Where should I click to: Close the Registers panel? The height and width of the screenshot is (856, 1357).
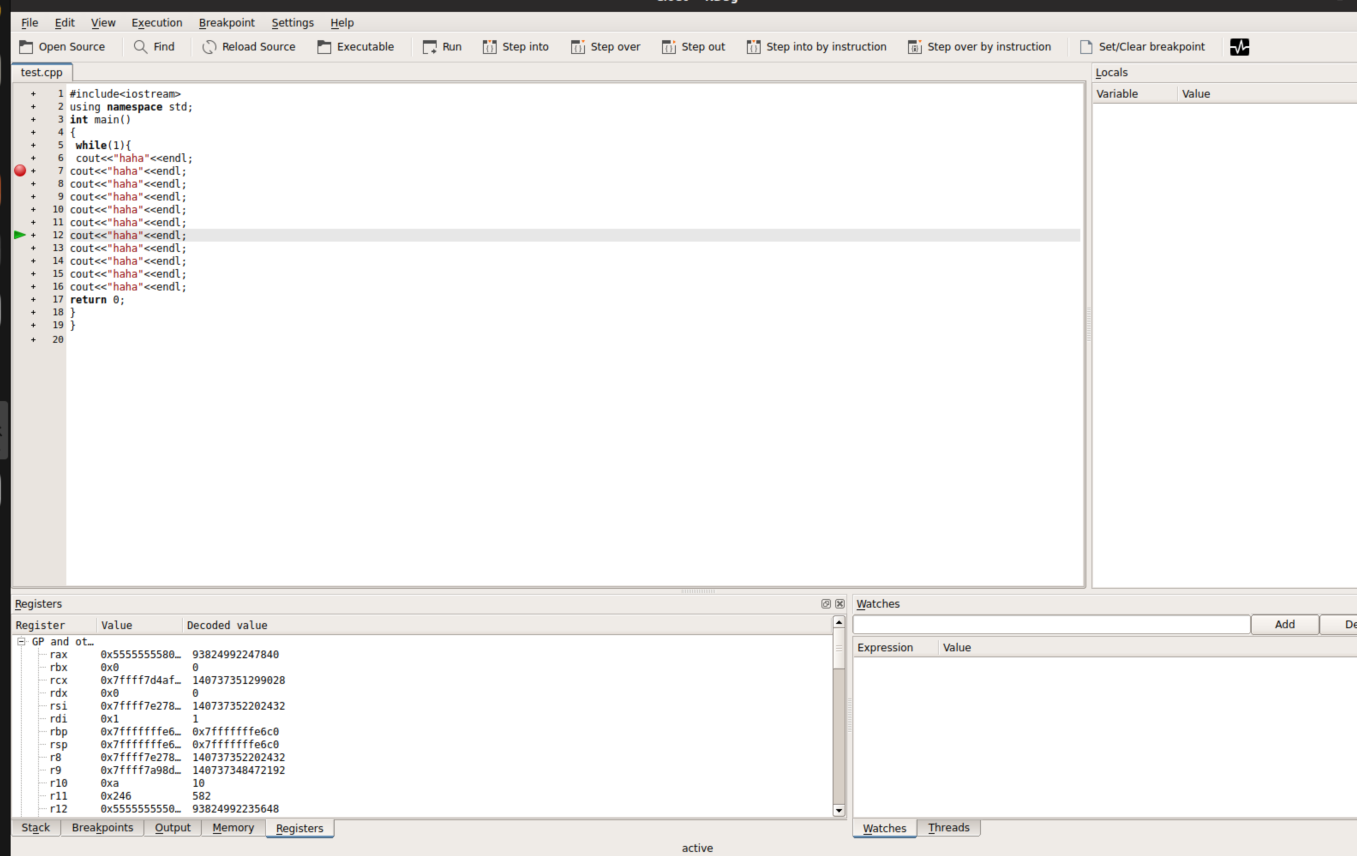click(x=840, y=604)
